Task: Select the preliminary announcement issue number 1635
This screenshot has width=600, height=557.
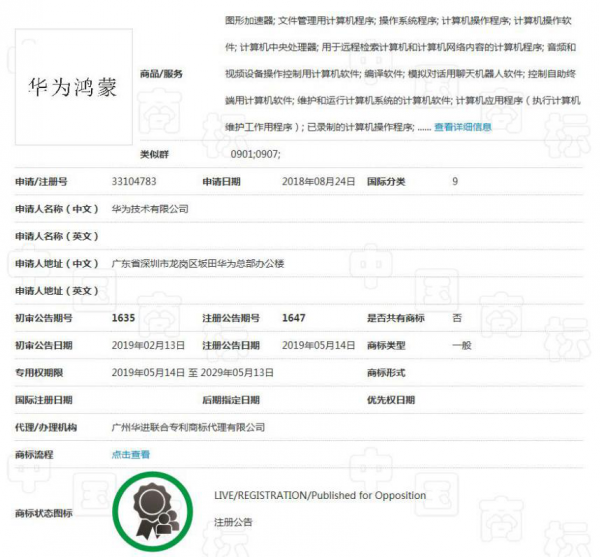Action: point(123,318)
